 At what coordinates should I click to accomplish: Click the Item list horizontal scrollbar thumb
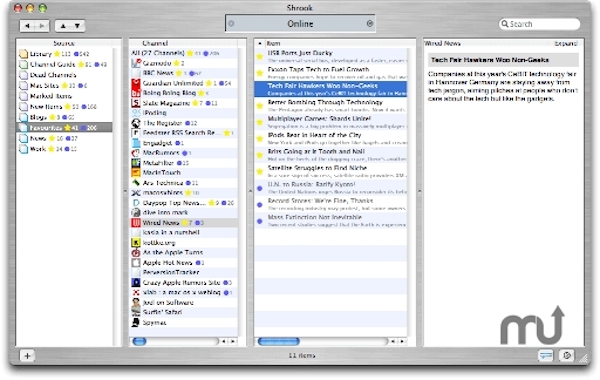tap(279, 341)
